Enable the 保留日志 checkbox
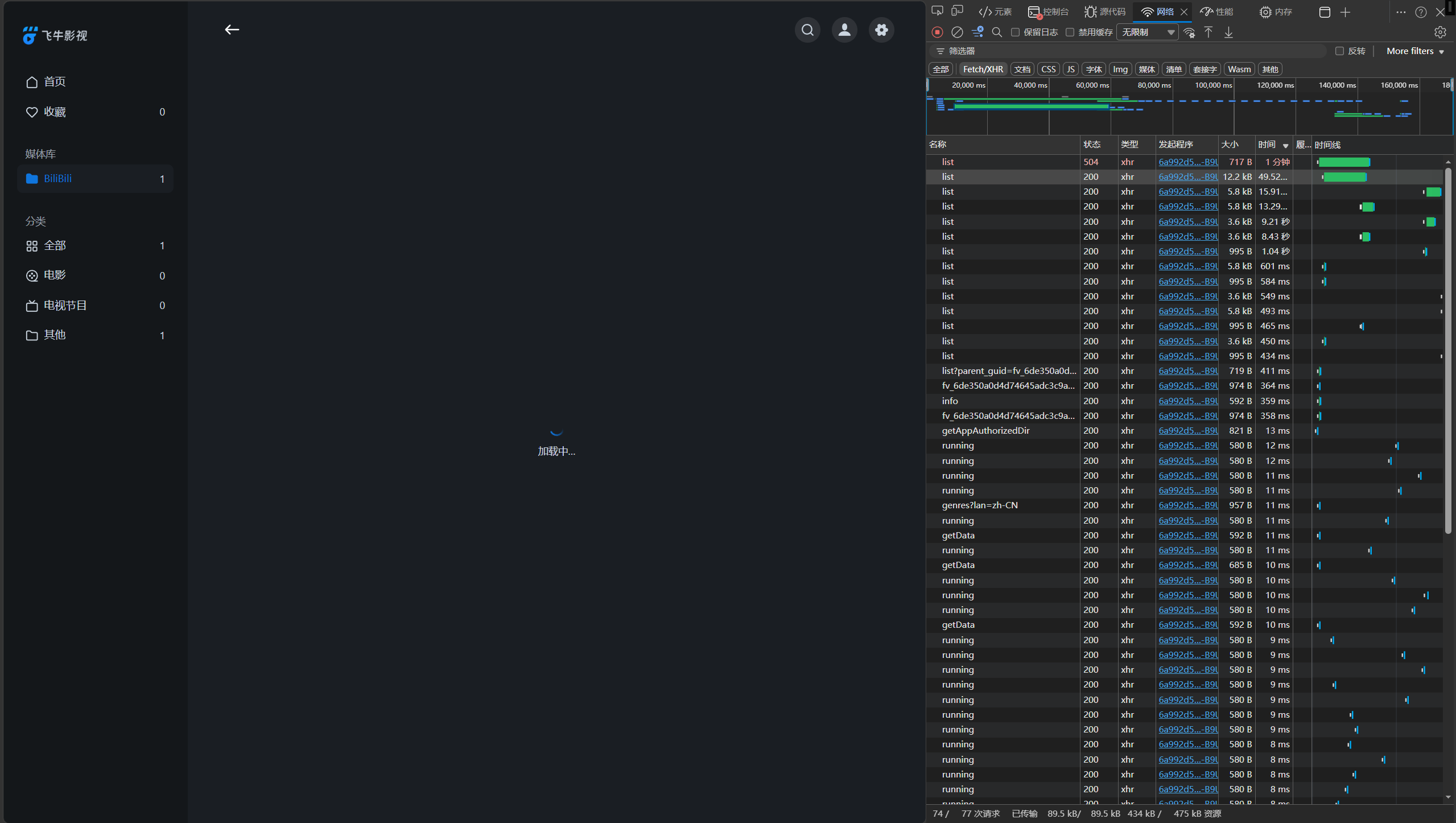 tap(1015, 32)
